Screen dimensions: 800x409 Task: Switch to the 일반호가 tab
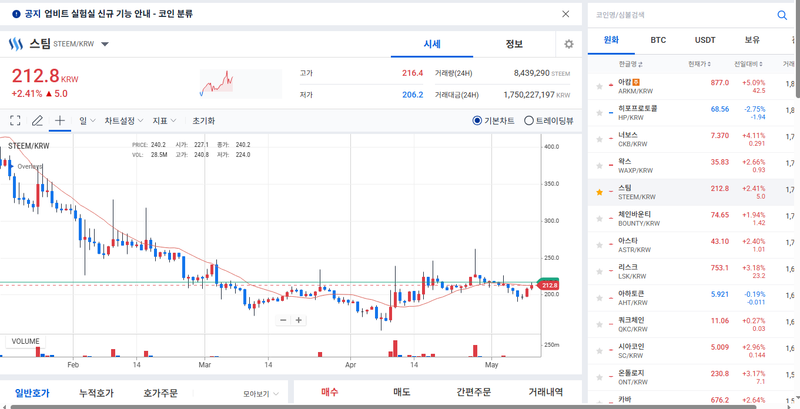coord(32,393)
